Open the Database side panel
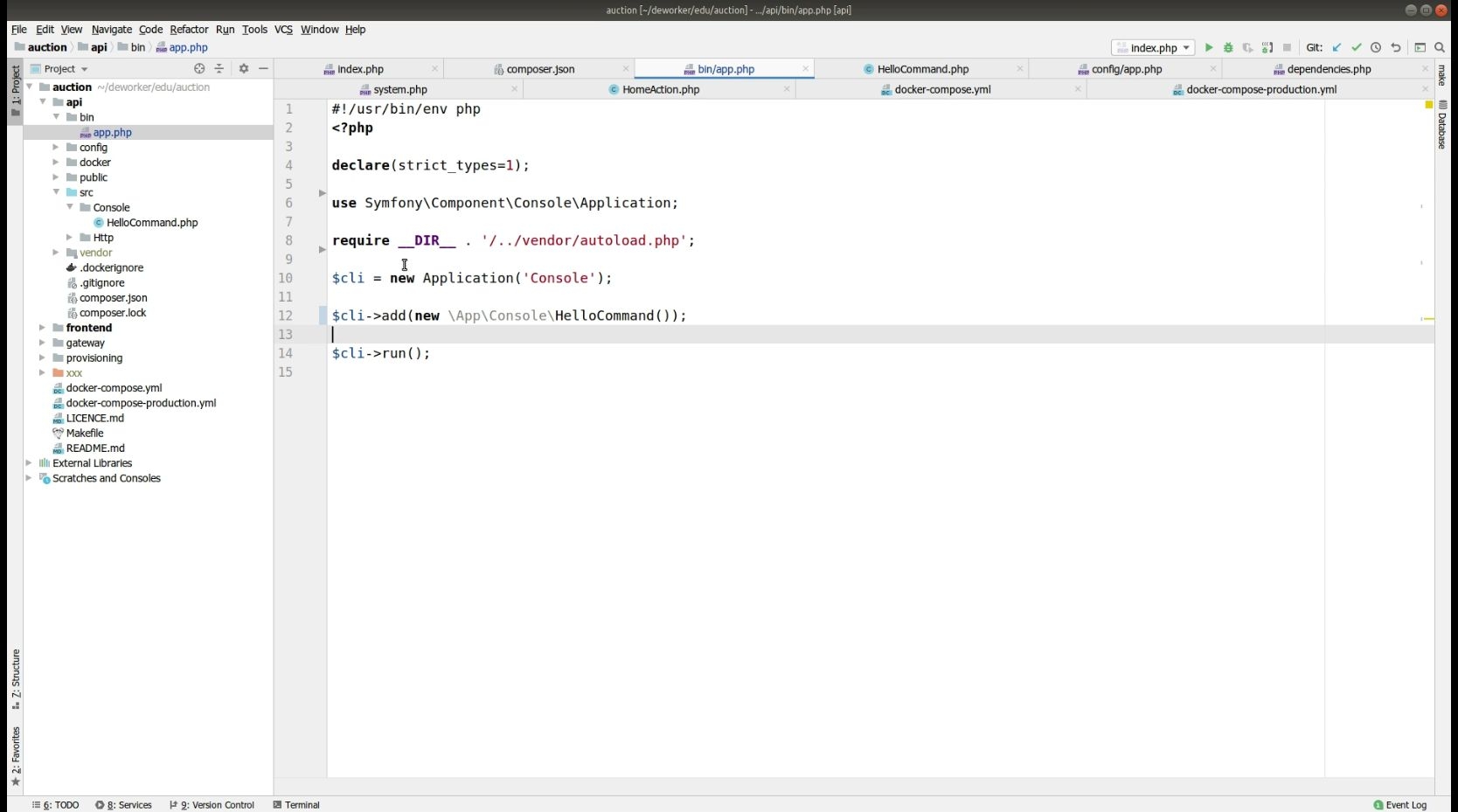 [x=1442, y=125]
